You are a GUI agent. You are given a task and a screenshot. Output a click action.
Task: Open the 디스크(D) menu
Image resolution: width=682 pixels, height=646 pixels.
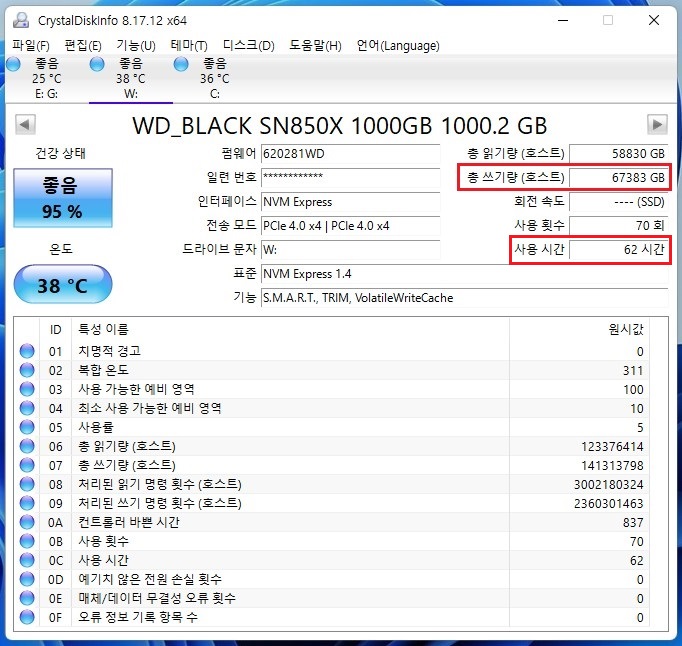click(248, 45)
